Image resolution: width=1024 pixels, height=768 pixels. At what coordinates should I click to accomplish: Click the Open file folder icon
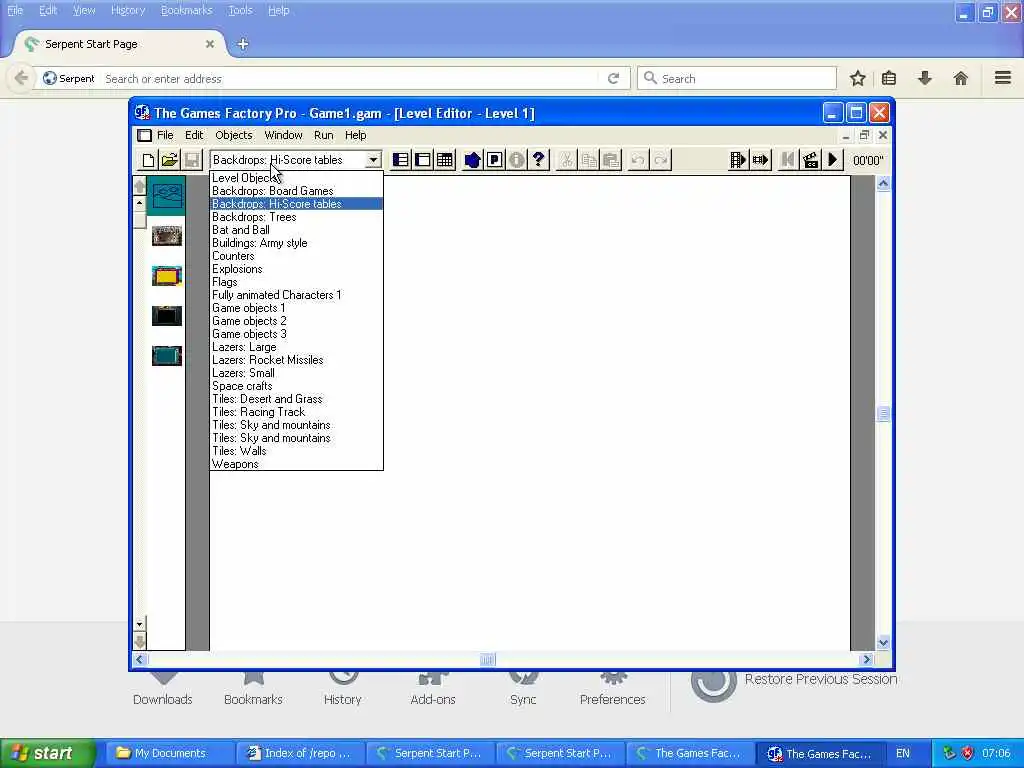click(x=170, y=160)
